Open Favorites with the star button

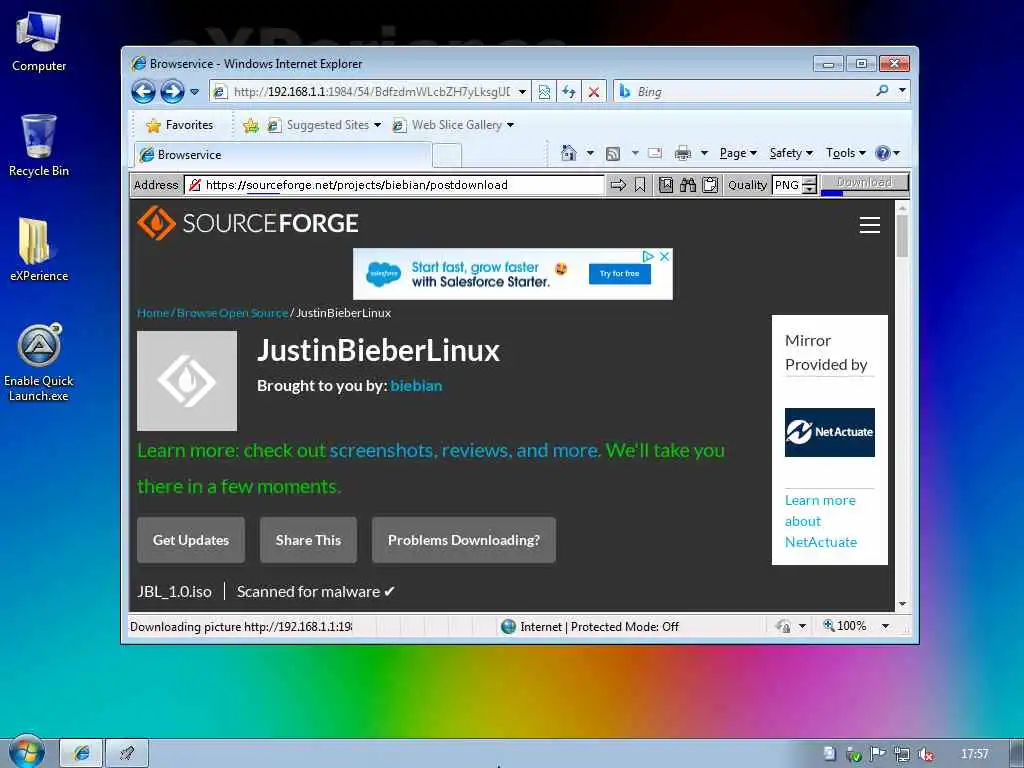click(x=180, y=125)
